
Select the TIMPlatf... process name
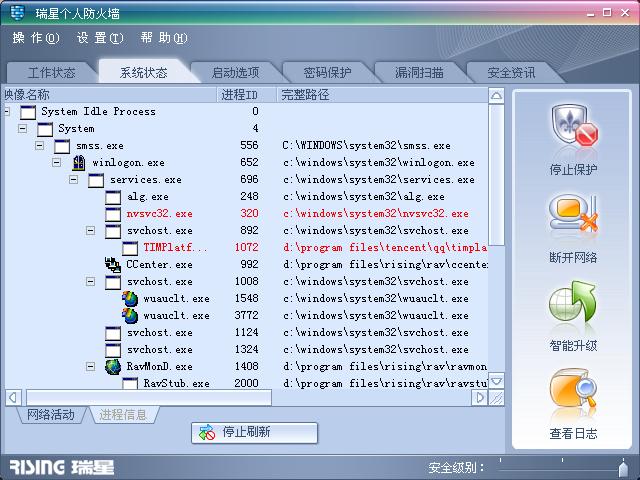coord(176,248)
